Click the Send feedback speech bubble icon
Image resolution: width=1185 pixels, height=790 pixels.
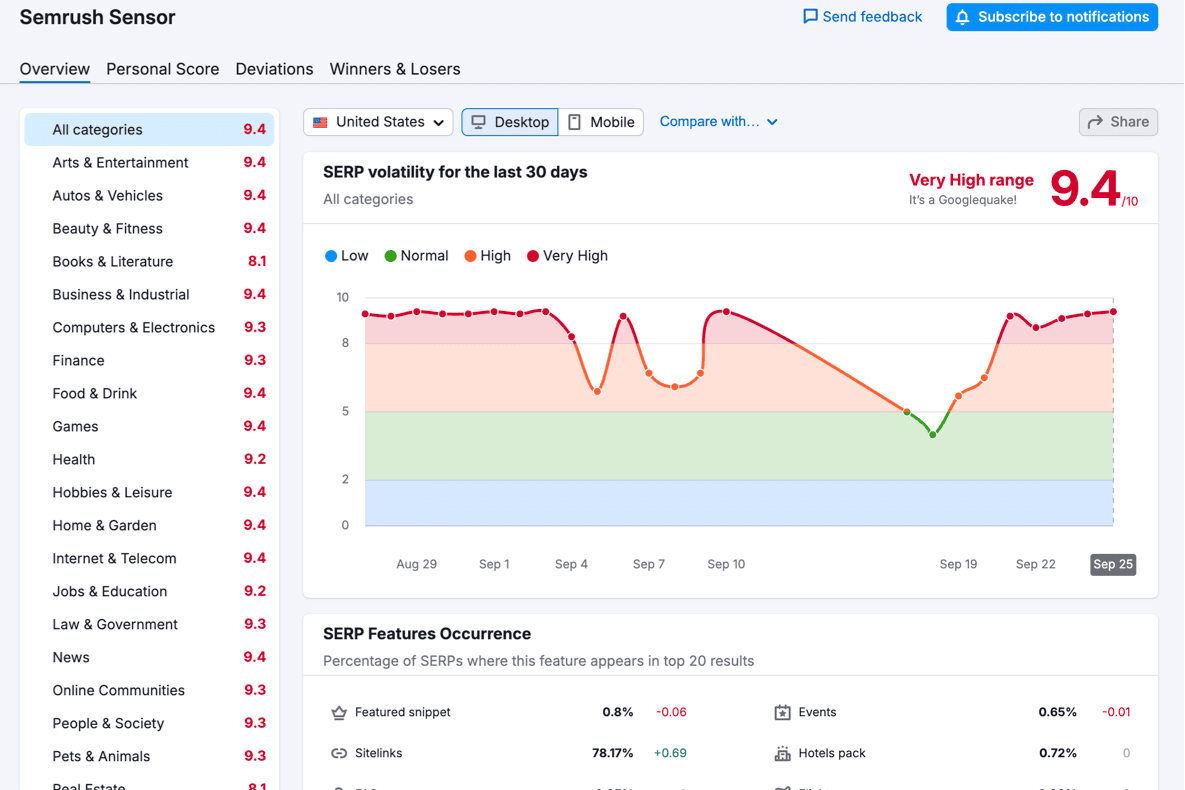click(x=810, y=17)
